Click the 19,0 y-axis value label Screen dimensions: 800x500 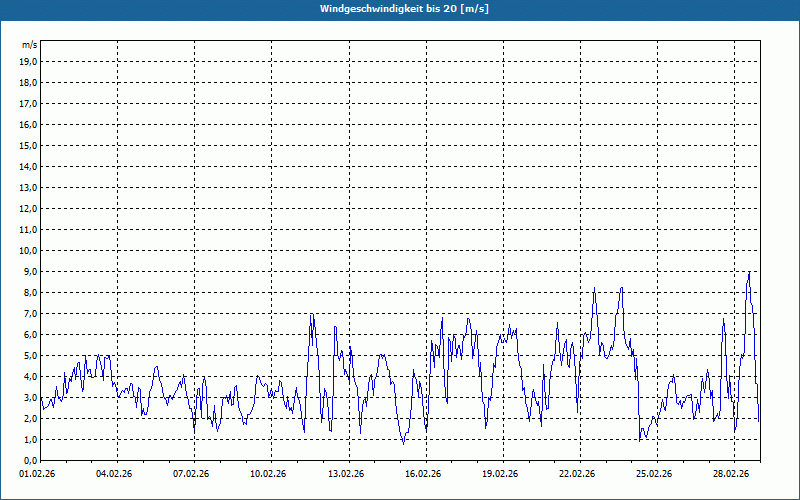point(28,61)
